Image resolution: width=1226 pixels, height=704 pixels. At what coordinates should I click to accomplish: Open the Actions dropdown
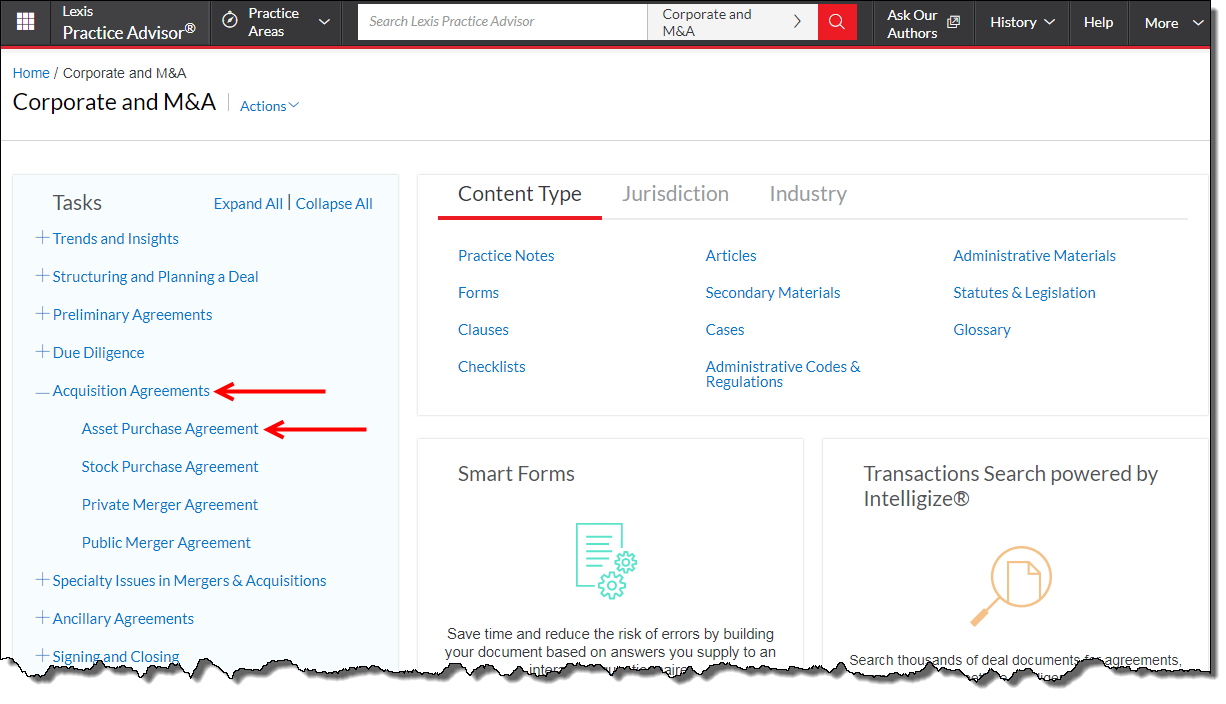(270, 106)
